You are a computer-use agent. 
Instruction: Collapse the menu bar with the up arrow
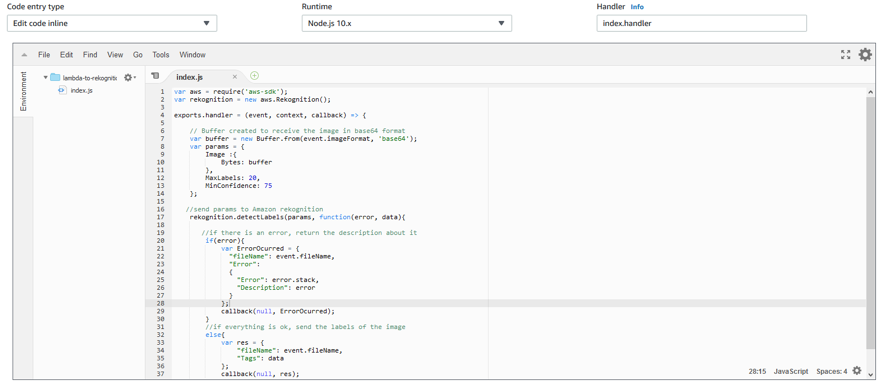click(24, 55)
